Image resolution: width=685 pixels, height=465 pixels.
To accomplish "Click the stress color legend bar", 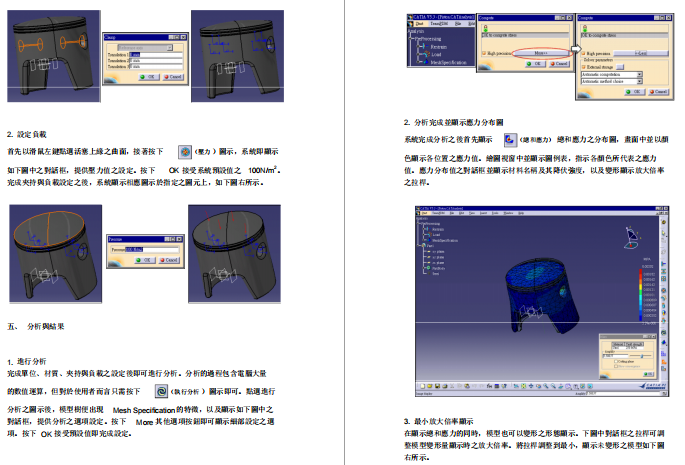I will (640, 295).
